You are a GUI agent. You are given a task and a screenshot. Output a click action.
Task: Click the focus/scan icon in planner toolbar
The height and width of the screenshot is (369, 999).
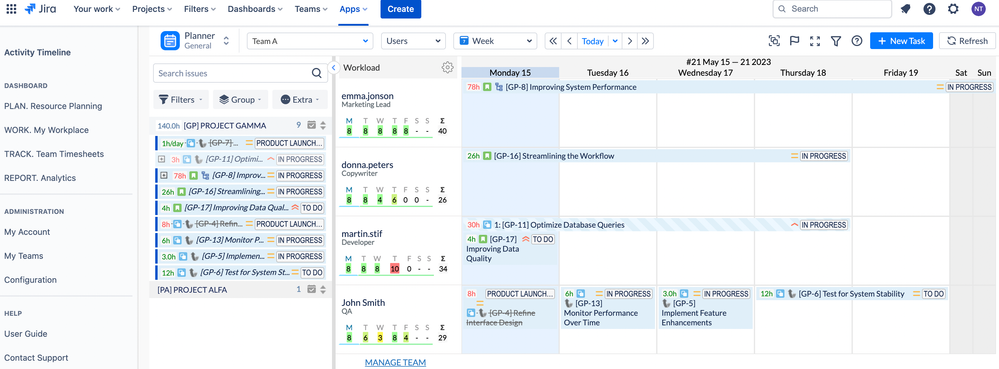tap(774, 41)
